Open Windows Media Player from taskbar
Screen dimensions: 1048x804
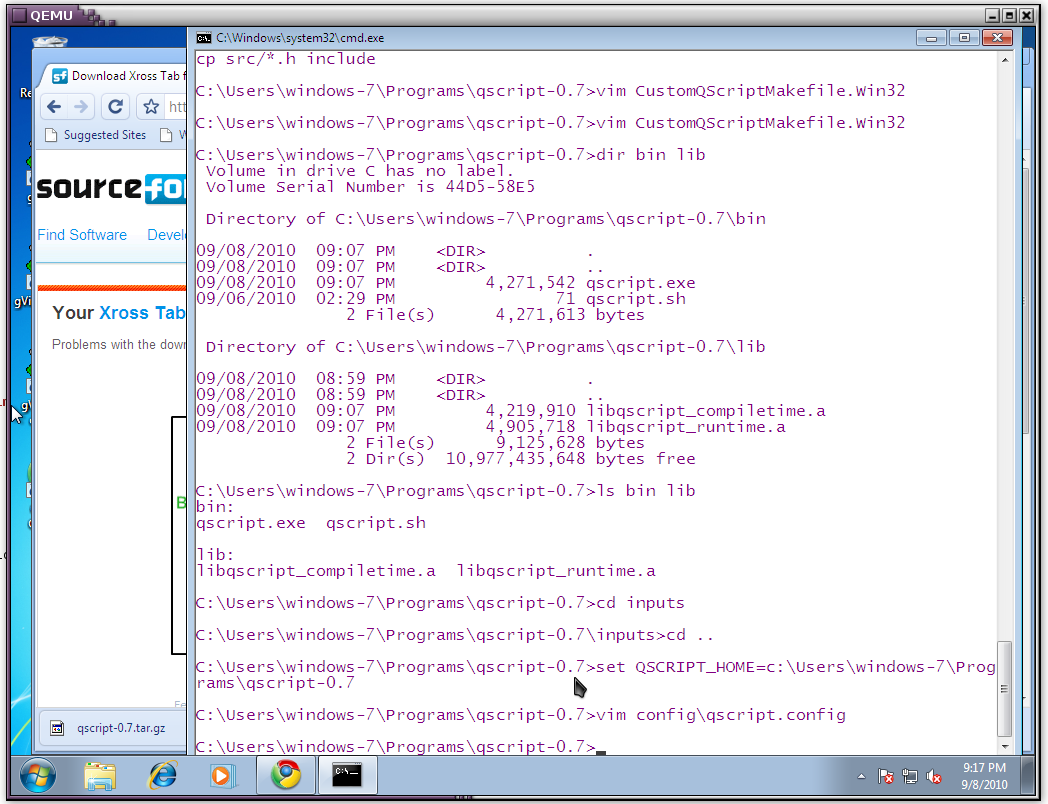[x=223, y=775]
